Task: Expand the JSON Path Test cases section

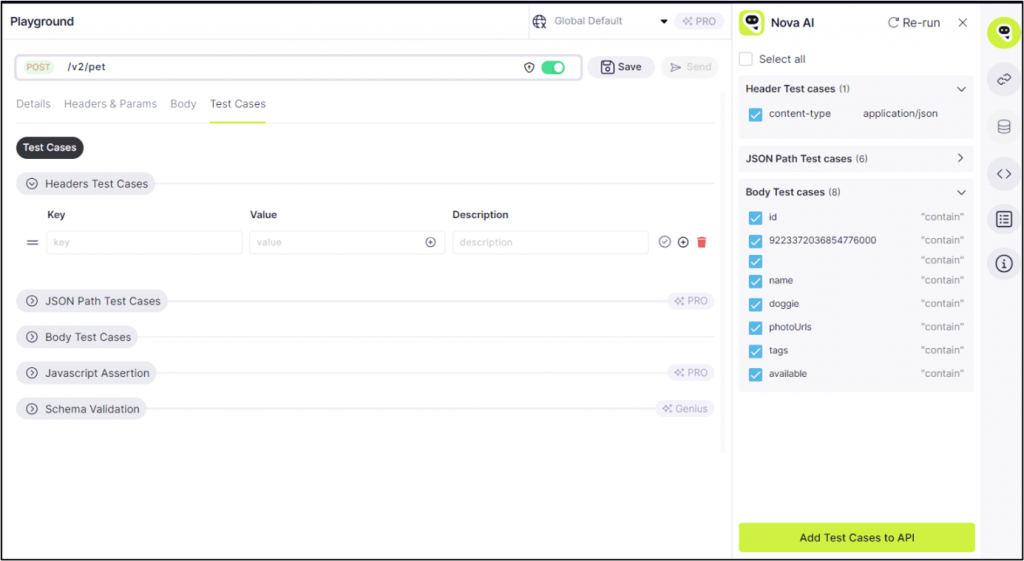Action: point(960,158)
